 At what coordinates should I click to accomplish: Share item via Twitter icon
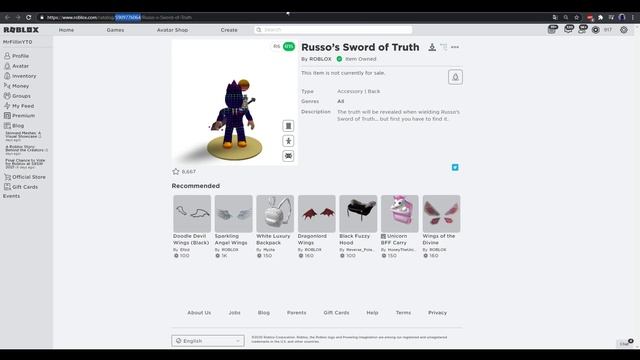point(455,167)
